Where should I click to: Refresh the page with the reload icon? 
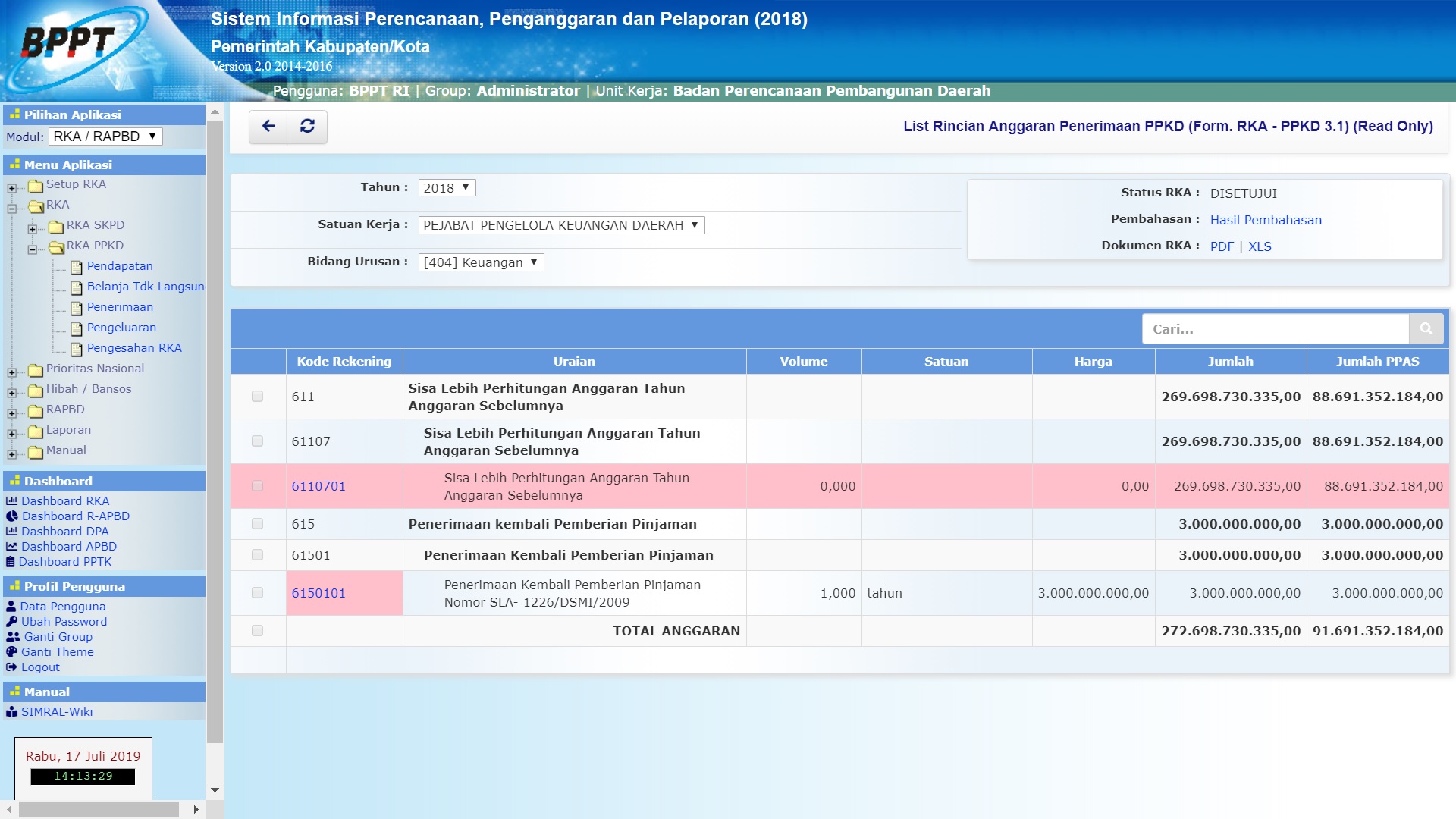(x=306, y=126)
